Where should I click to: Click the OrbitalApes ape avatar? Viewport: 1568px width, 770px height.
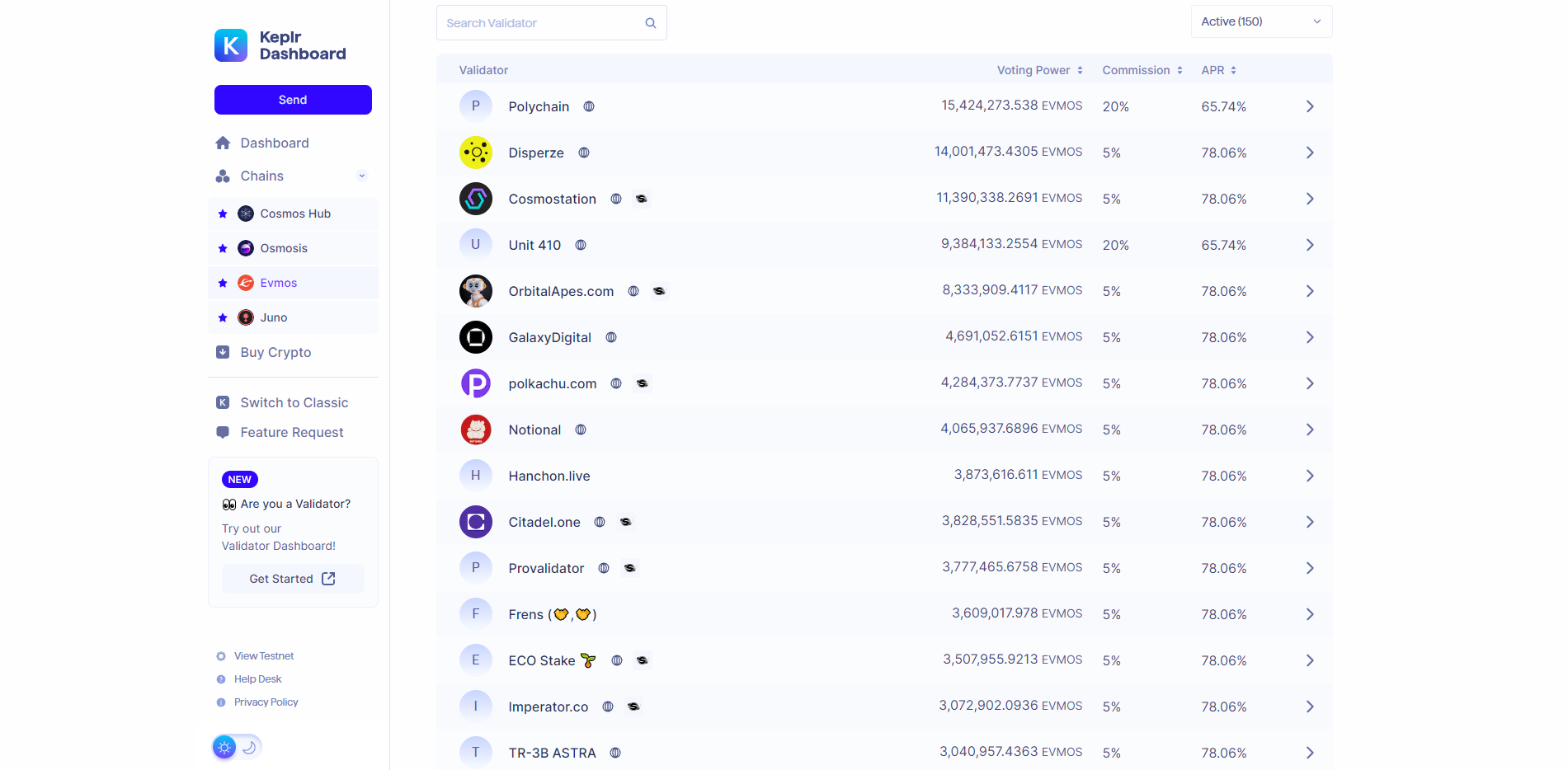(x=476, y=291)
